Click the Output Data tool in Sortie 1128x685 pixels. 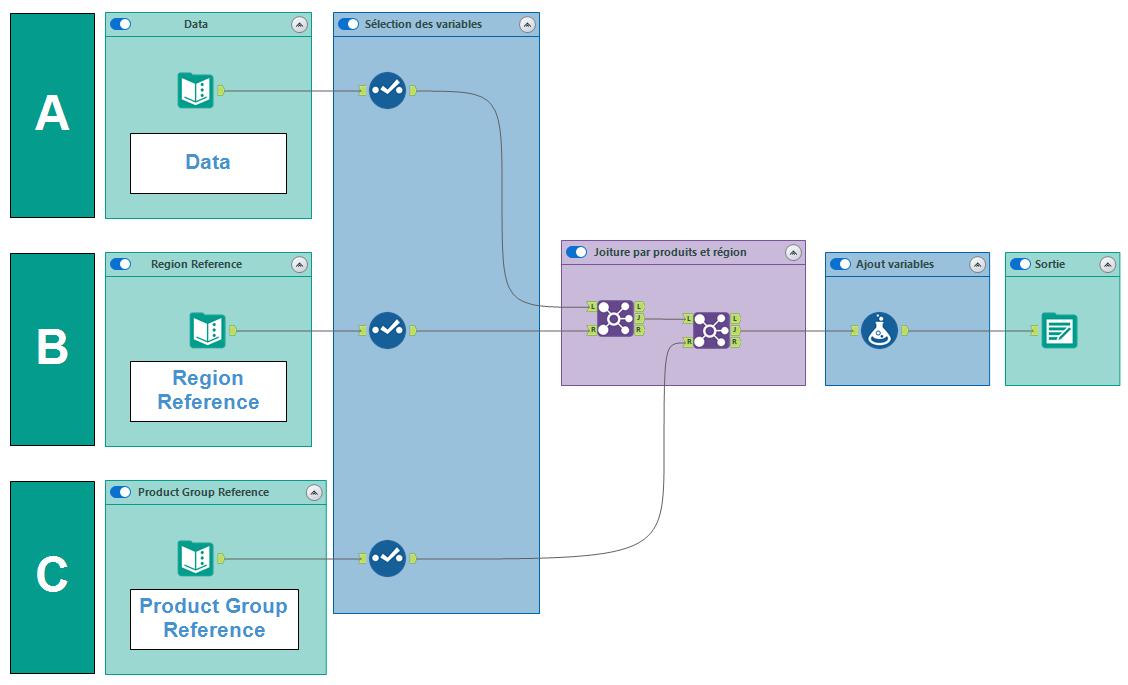click(1060, 330)
